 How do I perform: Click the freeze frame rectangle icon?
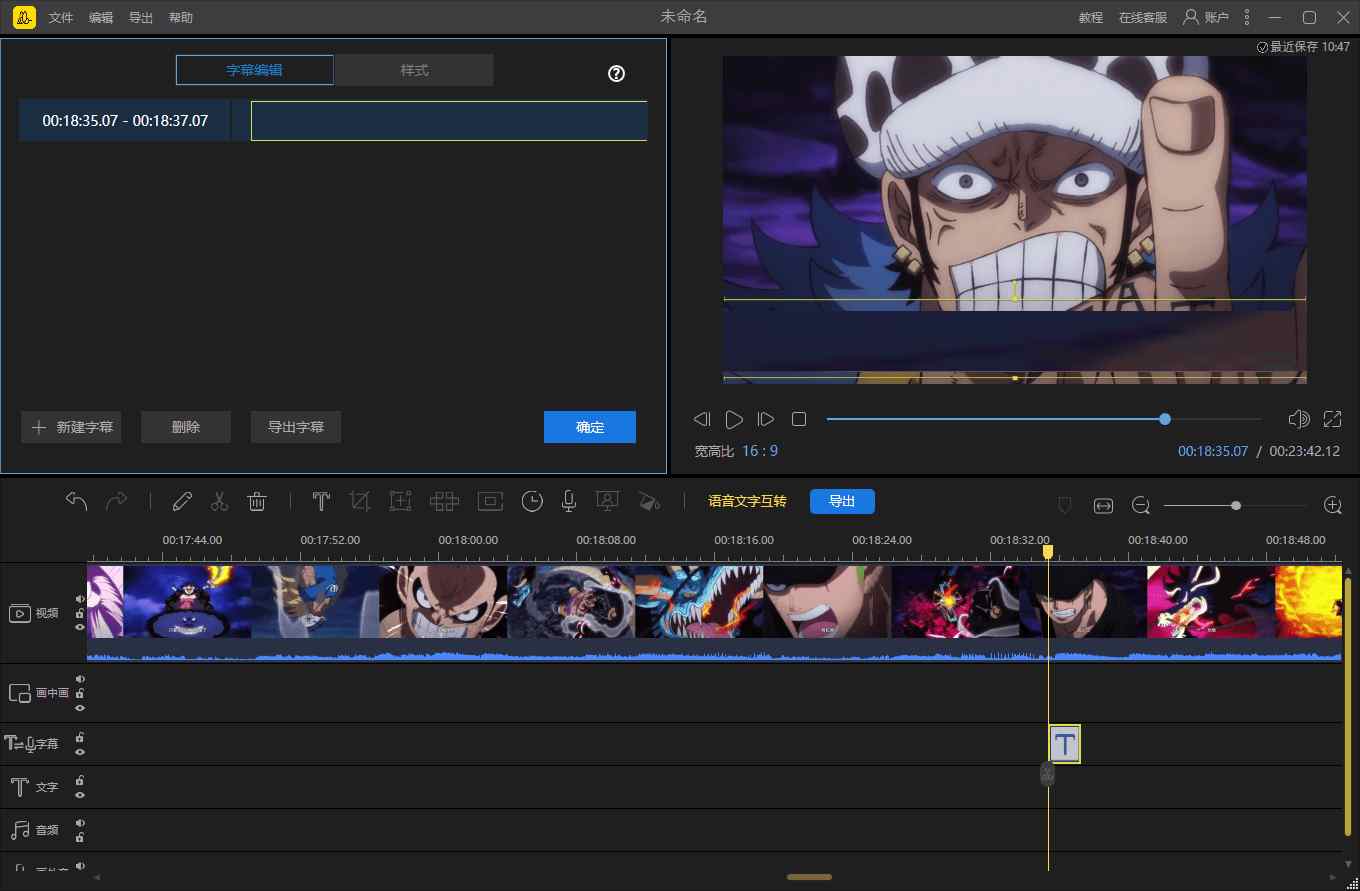coord(490,501)
